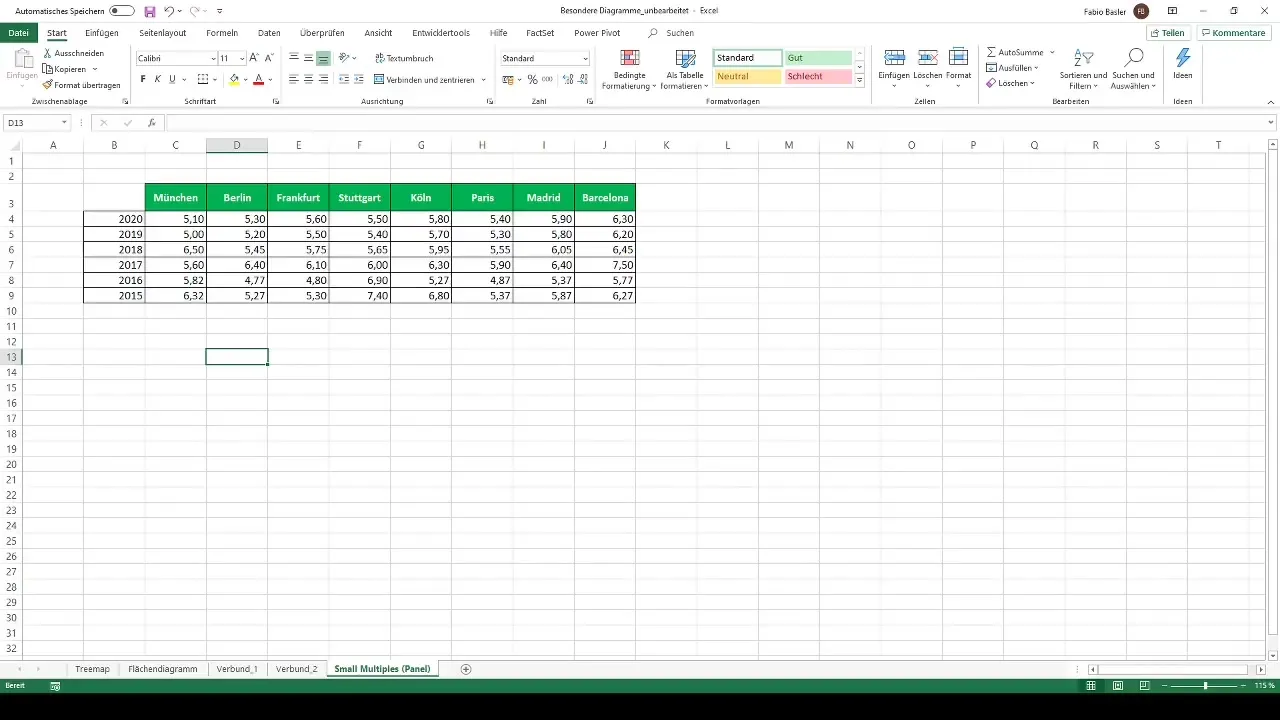The height and width of the screenshot is (720, 1280).
Task: Click the zoom slider in the status bar
Action: (1205, 686)
